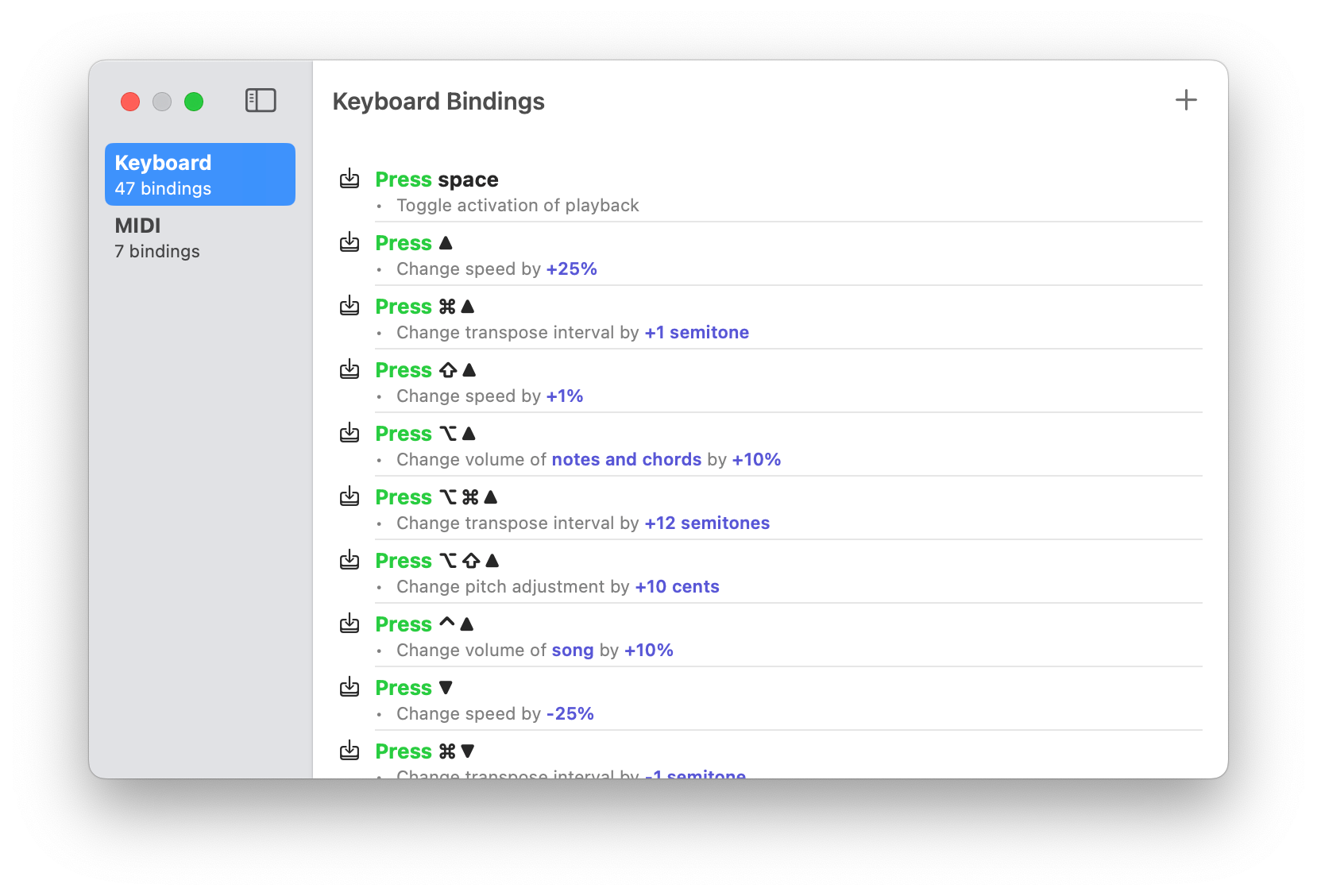Toggle the sidebar visibility icon
The image size is (1317, 896).
[260, 100]
